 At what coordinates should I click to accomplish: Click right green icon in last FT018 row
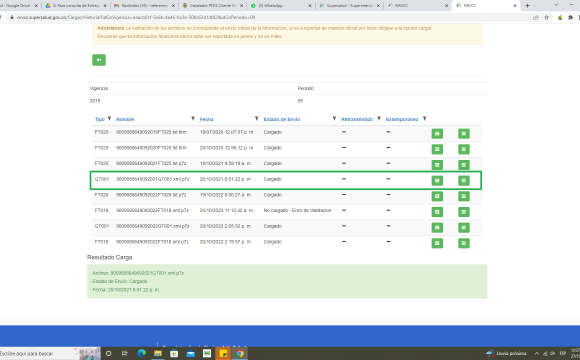(463, 243)
